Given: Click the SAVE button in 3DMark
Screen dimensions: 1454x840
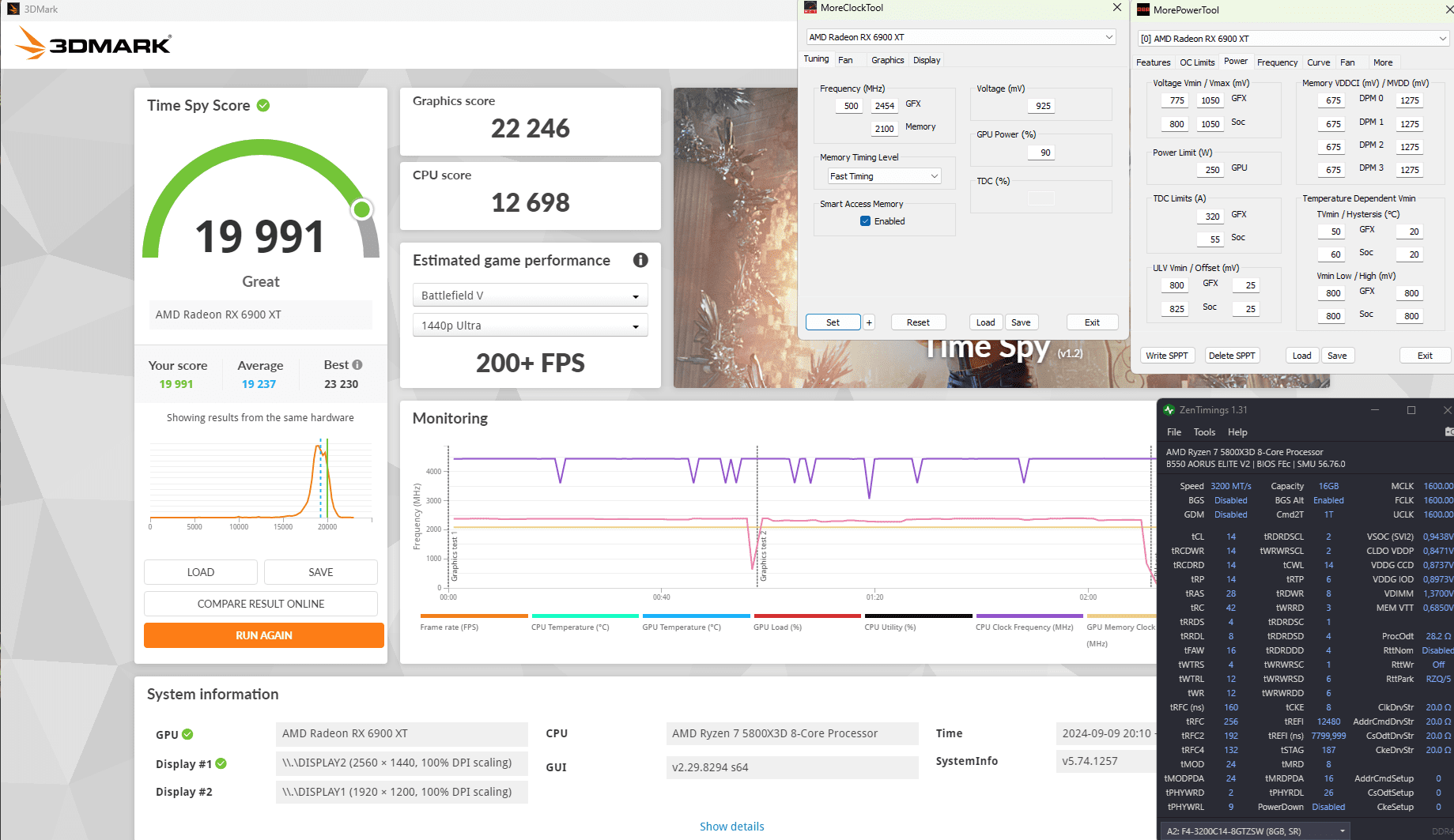Looking at the screenshot, I should [321, 572].
